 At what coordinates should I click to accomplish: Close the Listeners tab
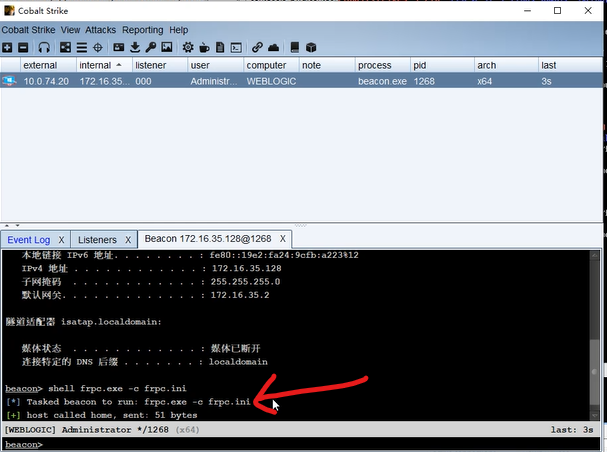point(128,240)
